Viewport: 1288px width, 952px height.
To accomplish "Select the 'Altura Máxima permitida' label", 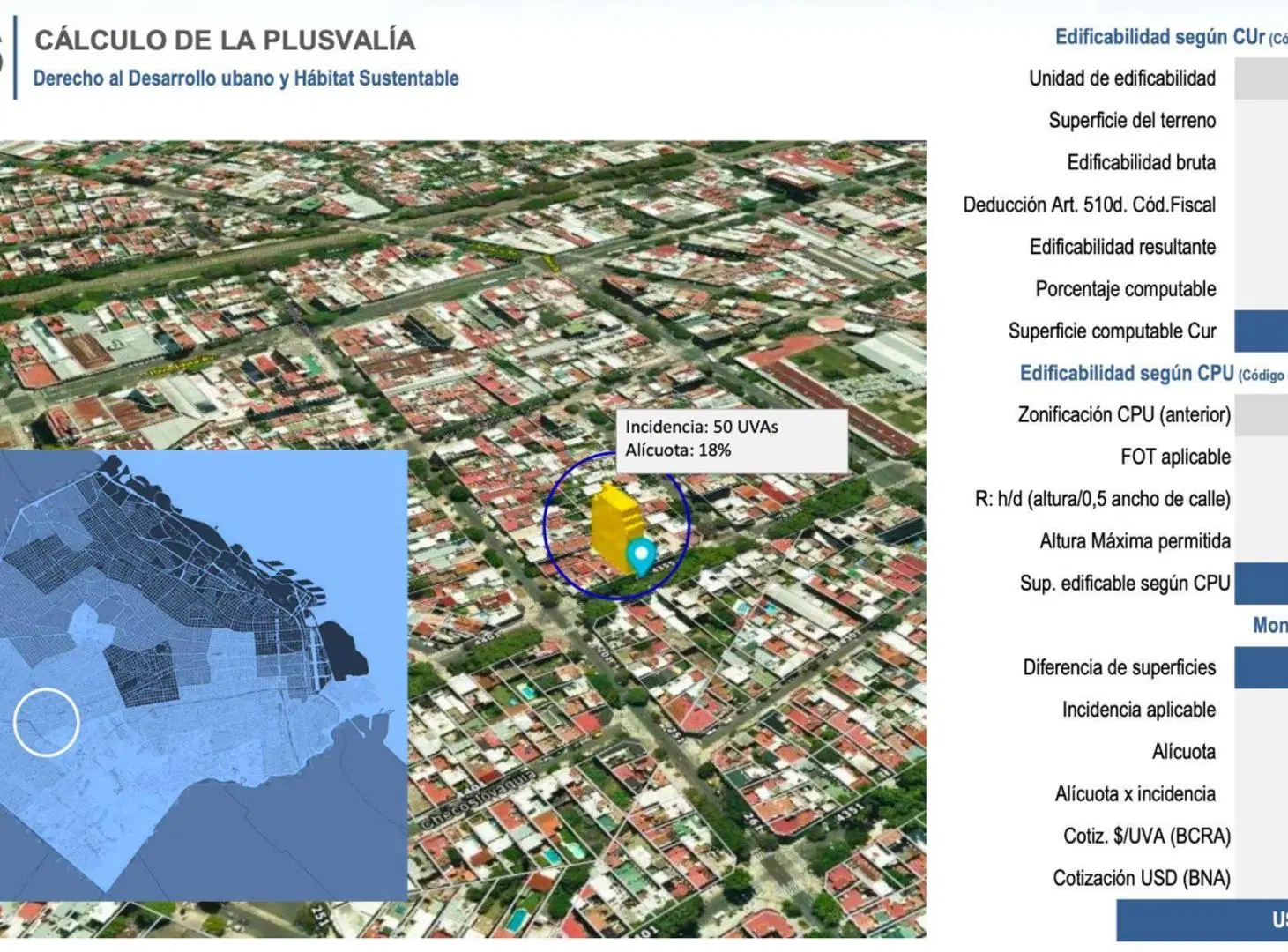I will coord(1135,541).
